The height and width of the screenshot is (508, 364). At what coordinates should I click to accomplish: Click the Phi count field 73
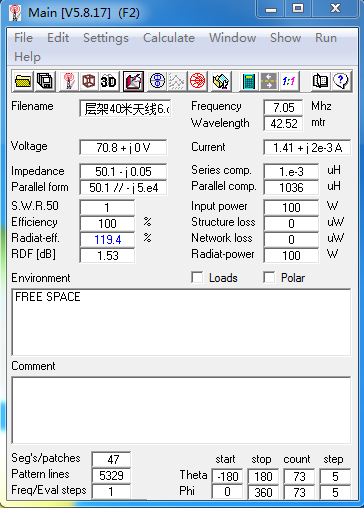[299, 492]
